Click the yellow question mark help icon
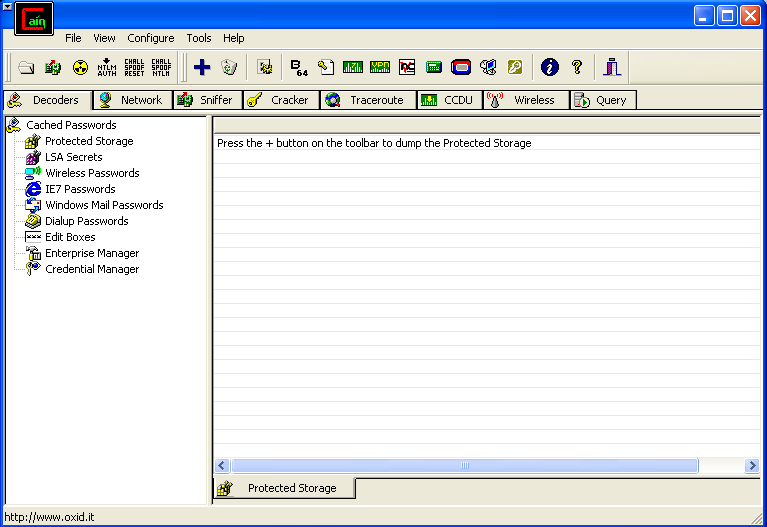The height and width of the screenshot is (527, 767). point(577,67)
